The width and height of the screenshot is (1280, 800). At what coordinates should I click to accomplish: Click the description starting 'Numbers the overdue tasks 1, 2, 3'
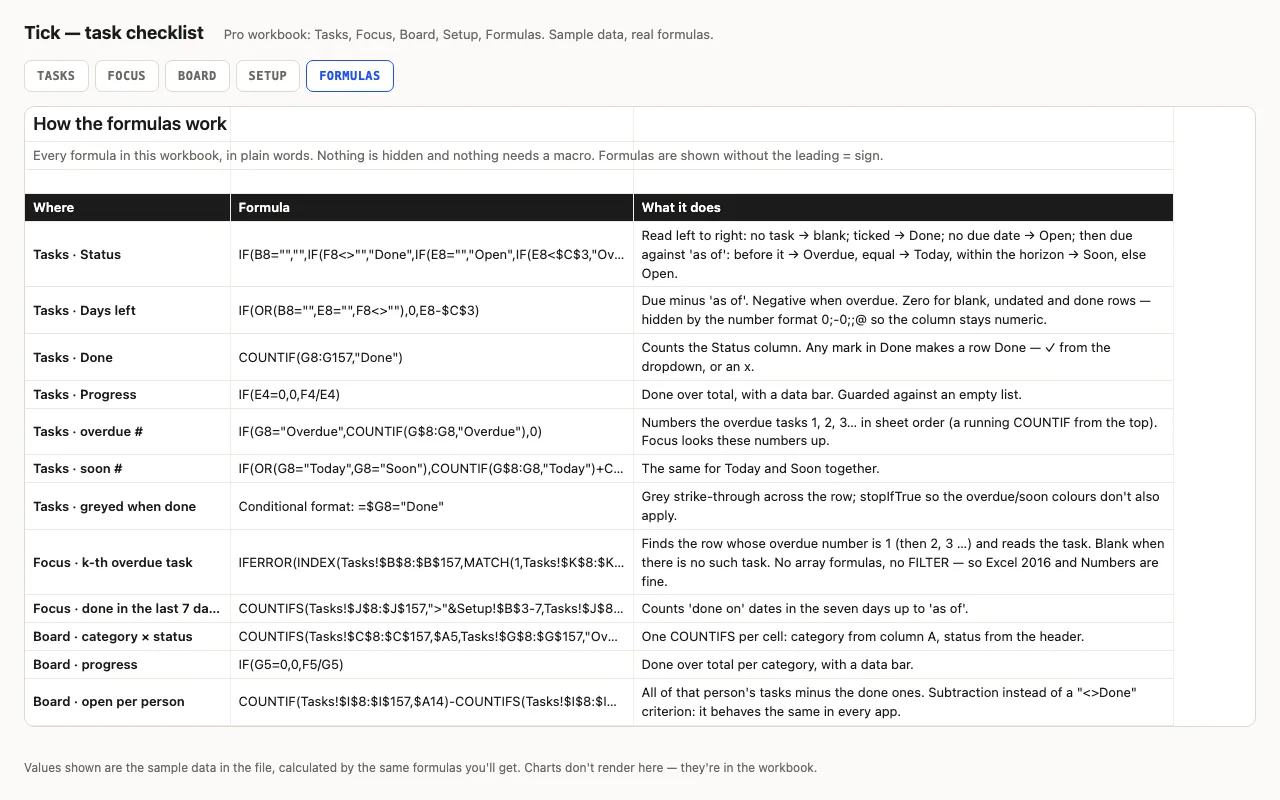click(903, 431)
